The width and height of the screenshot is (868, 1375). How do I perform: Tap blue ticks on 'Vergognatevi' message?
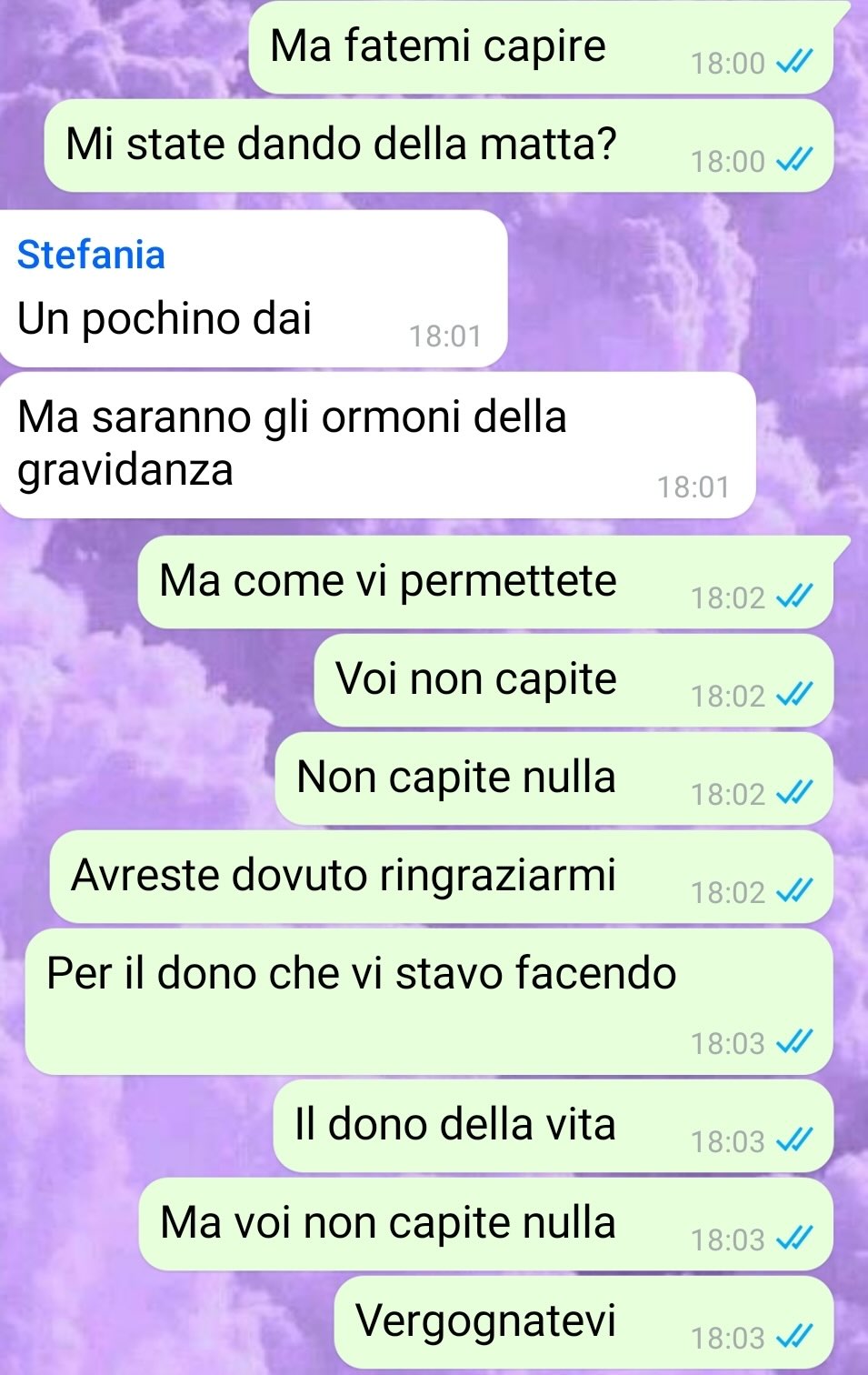[793, 1337]
